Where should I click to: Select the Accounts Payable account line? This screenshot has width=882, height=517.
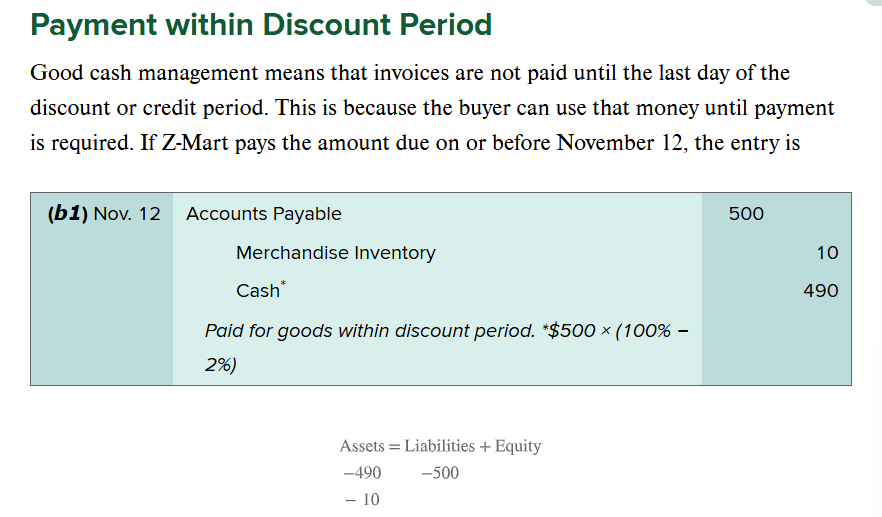264,214
